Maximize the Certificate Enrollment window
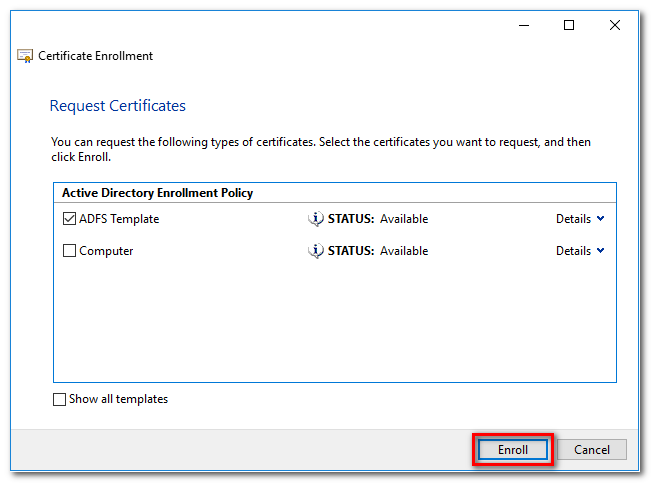The height and width of the screenshot is (483, 651). [x=569, y=25]
